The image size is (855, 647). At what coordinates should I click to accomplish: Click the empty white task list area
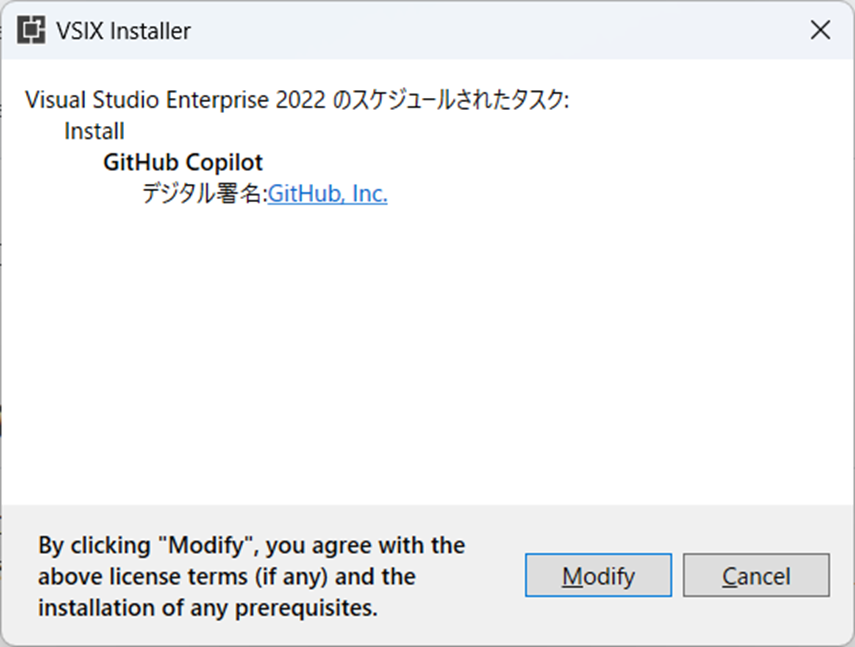428,354
